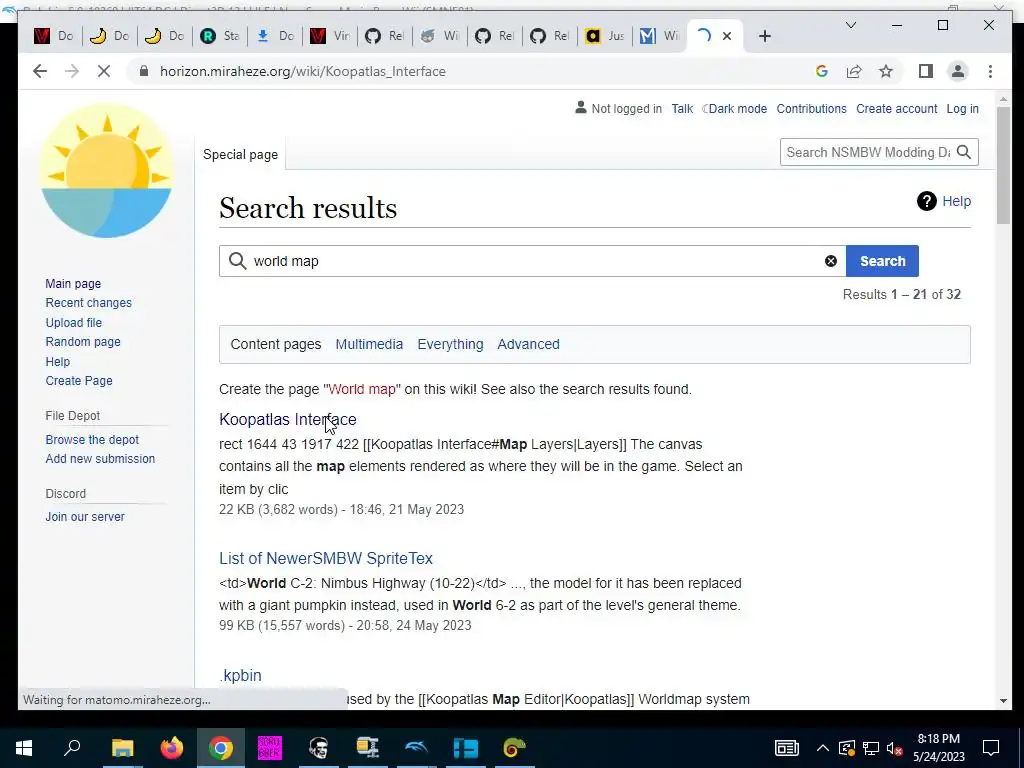Share this page via share icon
This screenshot has height=768, width=1024.
(854, 71)
